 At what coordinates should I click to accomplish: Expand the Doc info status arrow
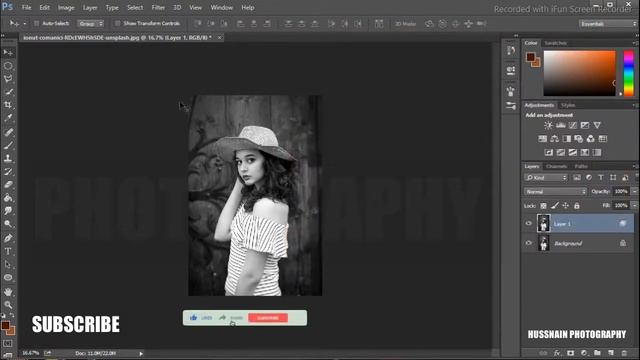point(141,353)
